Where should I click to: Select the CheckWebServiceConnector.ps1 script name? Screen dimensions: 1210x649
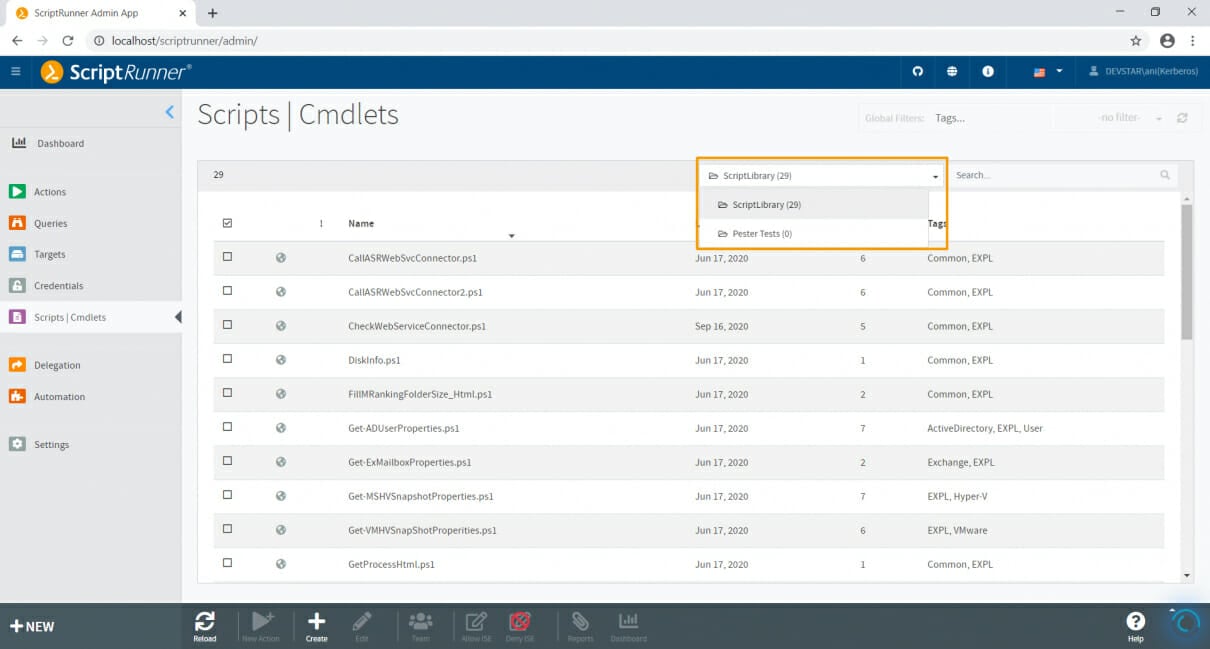point(417,326)
